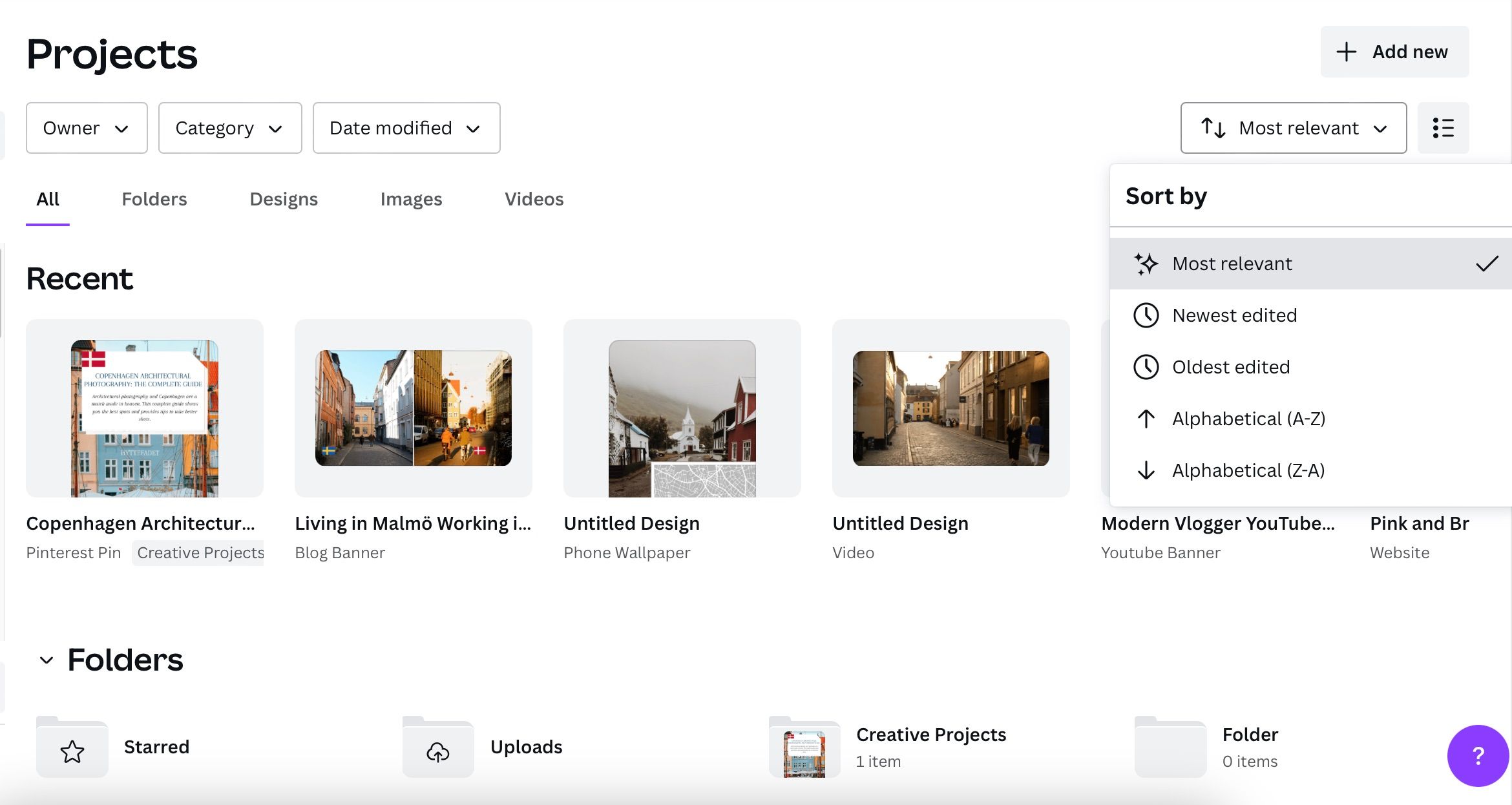Viewport: 1512px width, 805px height.
Task: Click the Add new button
Action: click(1394, 51)
